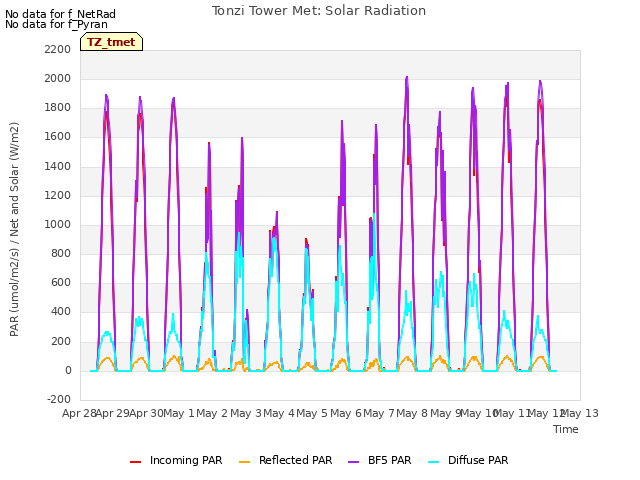Click the 400 y-axis tick label
Viewport: 640px width, 480px height.
click(x=61, y=312)
